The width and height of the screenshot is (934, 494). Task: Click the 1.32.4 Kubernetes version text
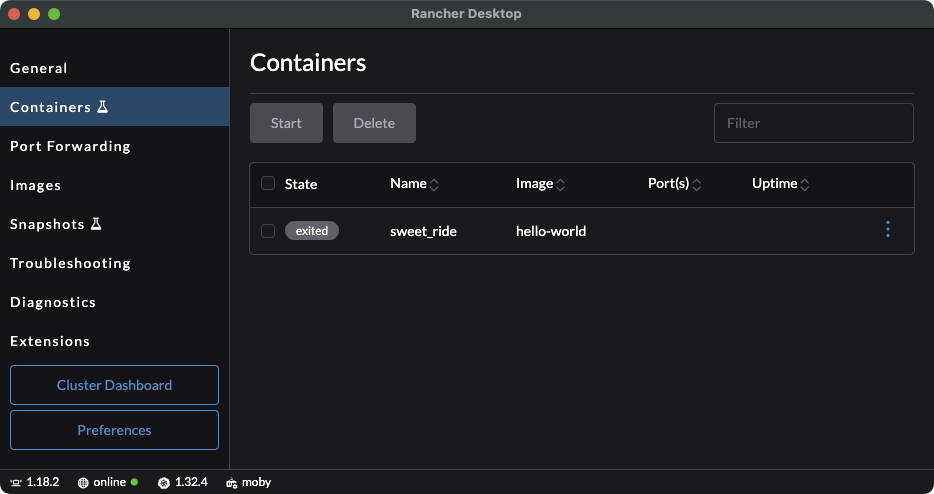[191, 482]
